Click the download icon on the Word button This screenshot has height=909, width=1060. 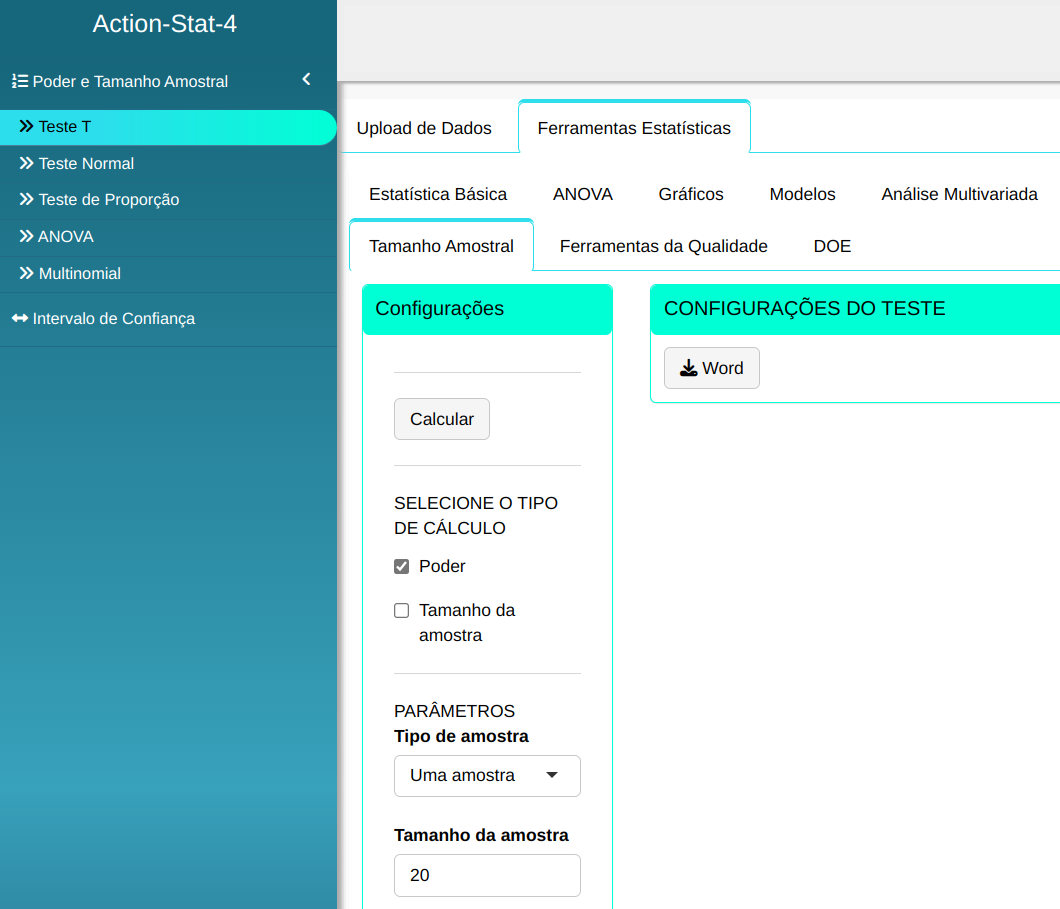pyautogui.click(x=689, y=368)
